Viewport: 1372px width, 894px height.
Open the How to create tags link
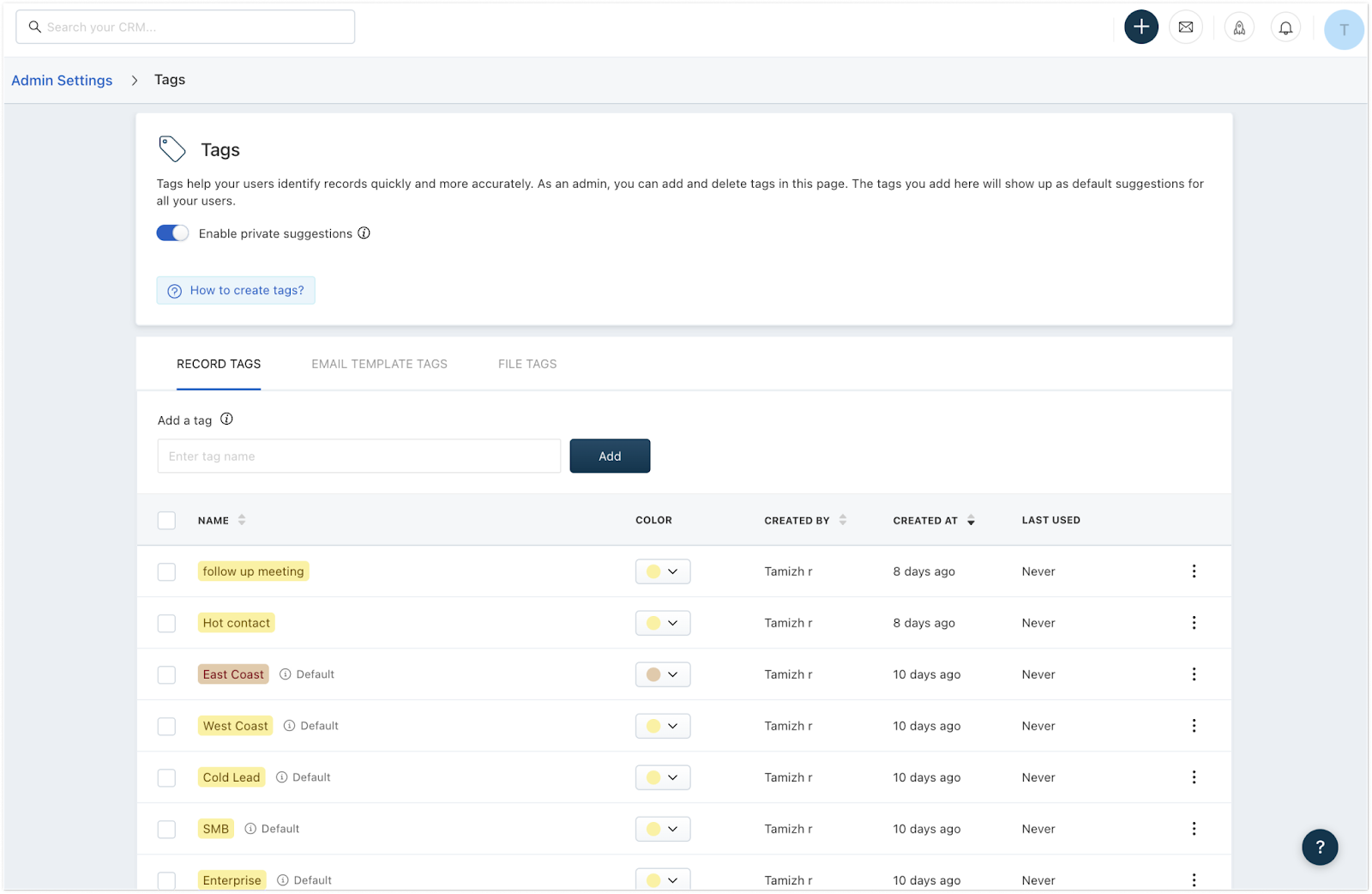(x=236, y=290)
